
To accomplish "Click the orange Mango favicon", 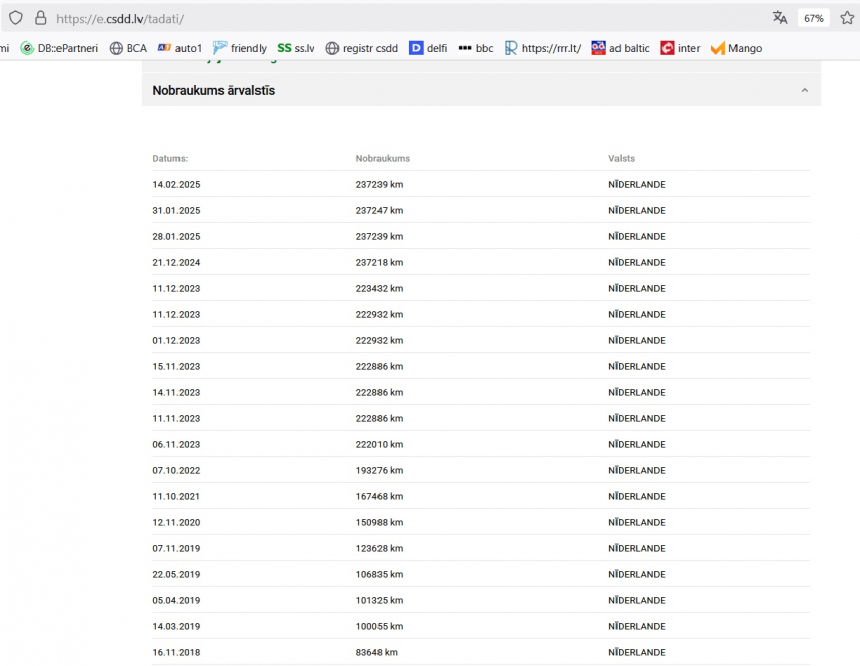I will click(717, 48).
